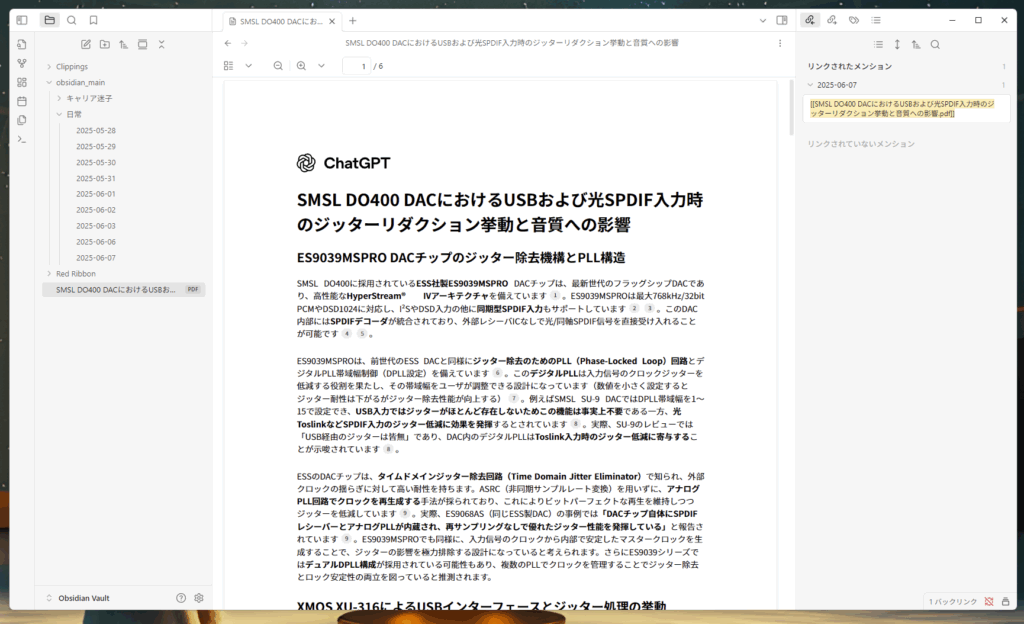Click the PDF vertical scrollbar
This screenshot has width=1024, height=624.
click(792, 108)
